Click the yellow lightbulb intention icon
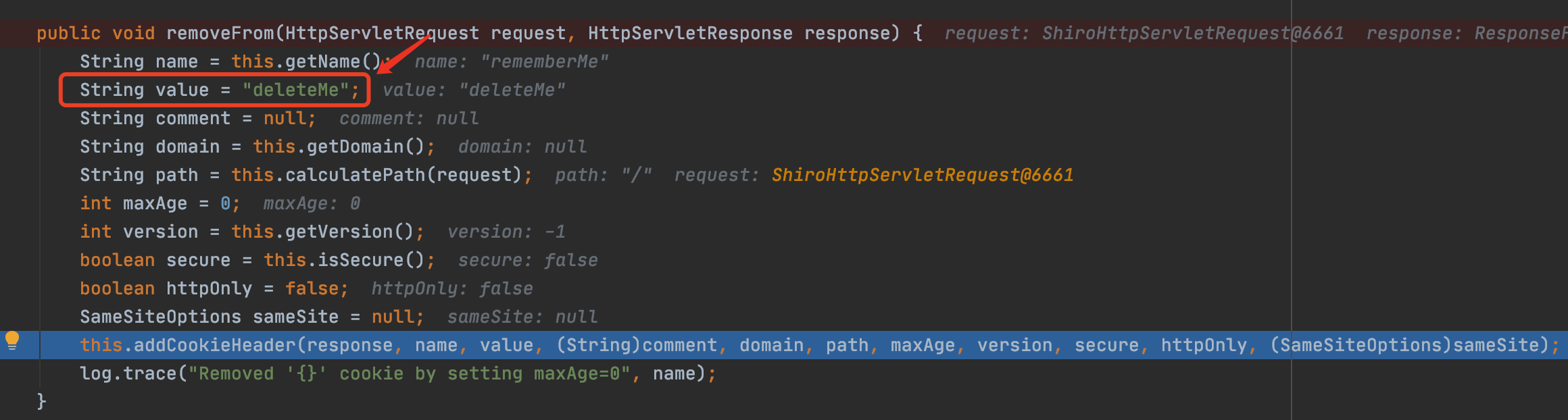Screen dimensions: 1568x420 point(12,340)
